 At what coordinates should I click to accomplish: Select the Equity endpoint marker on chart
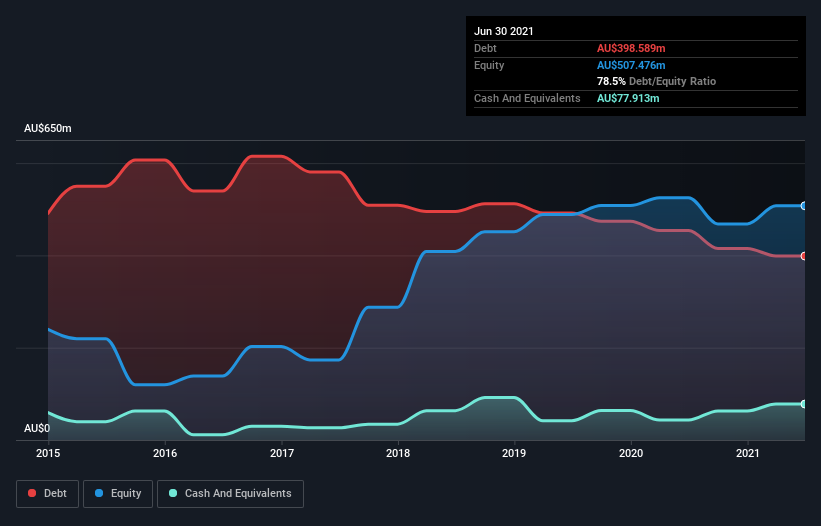click(x=804, y=206)
